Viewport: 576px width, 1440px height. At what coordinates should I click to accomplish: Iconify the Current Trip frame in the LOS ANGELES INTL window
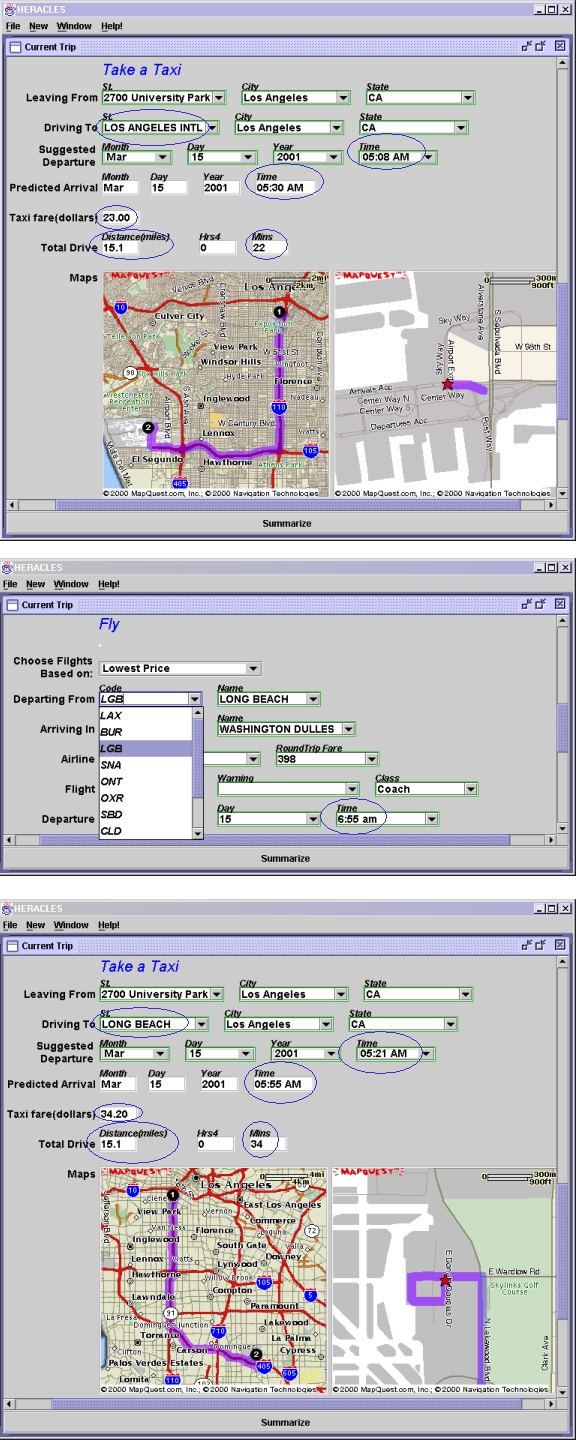[x=526, y=46]
